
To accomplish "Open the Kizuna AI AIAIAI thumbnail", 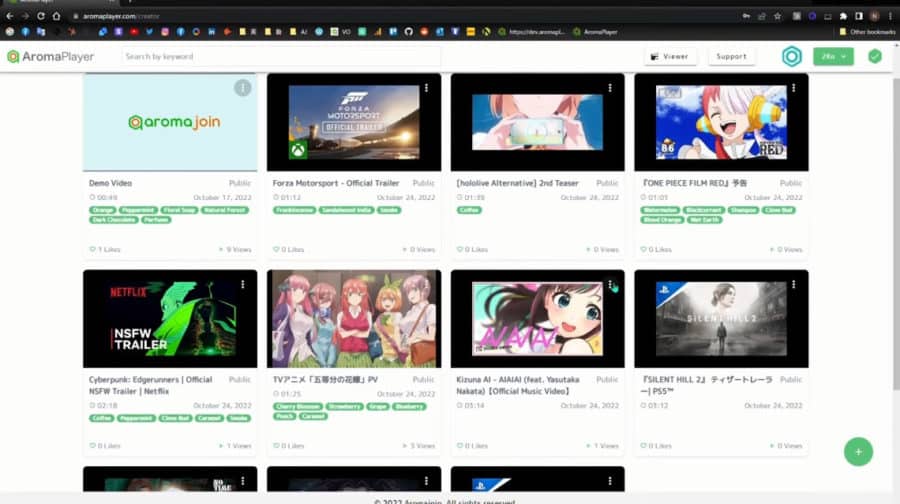I will pos(538,319).
